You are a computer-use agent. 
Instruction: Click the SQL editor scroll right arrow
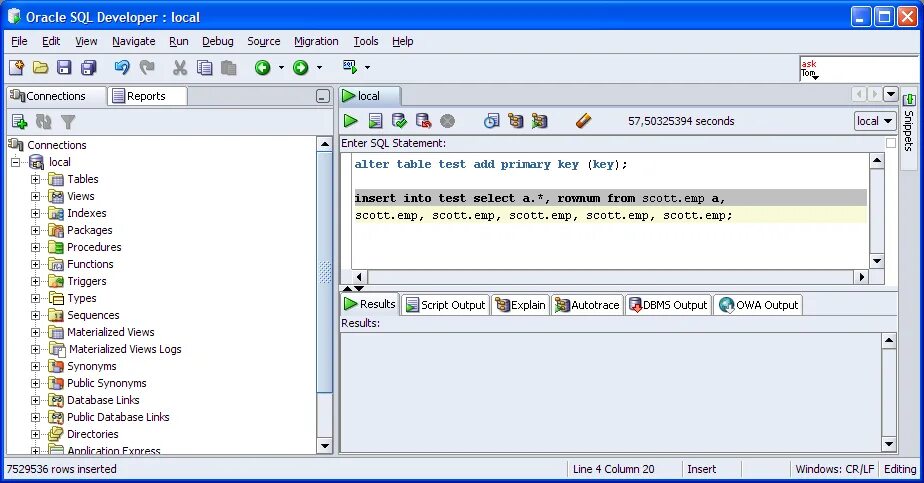(x=862, y=277)
